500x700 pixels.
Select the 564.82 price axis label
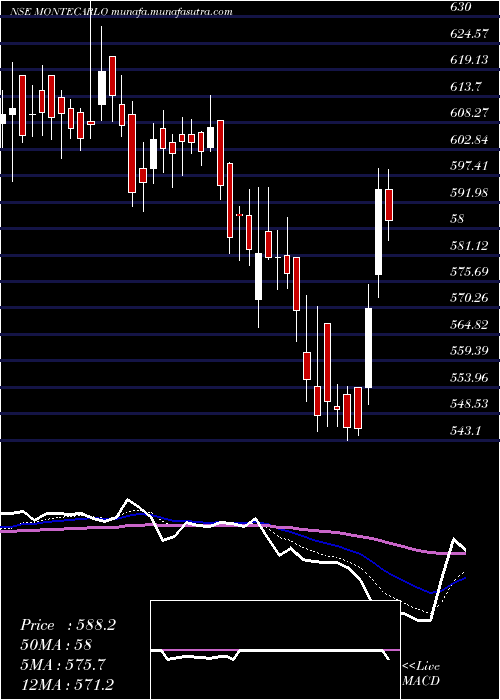[x=470, y=325]
